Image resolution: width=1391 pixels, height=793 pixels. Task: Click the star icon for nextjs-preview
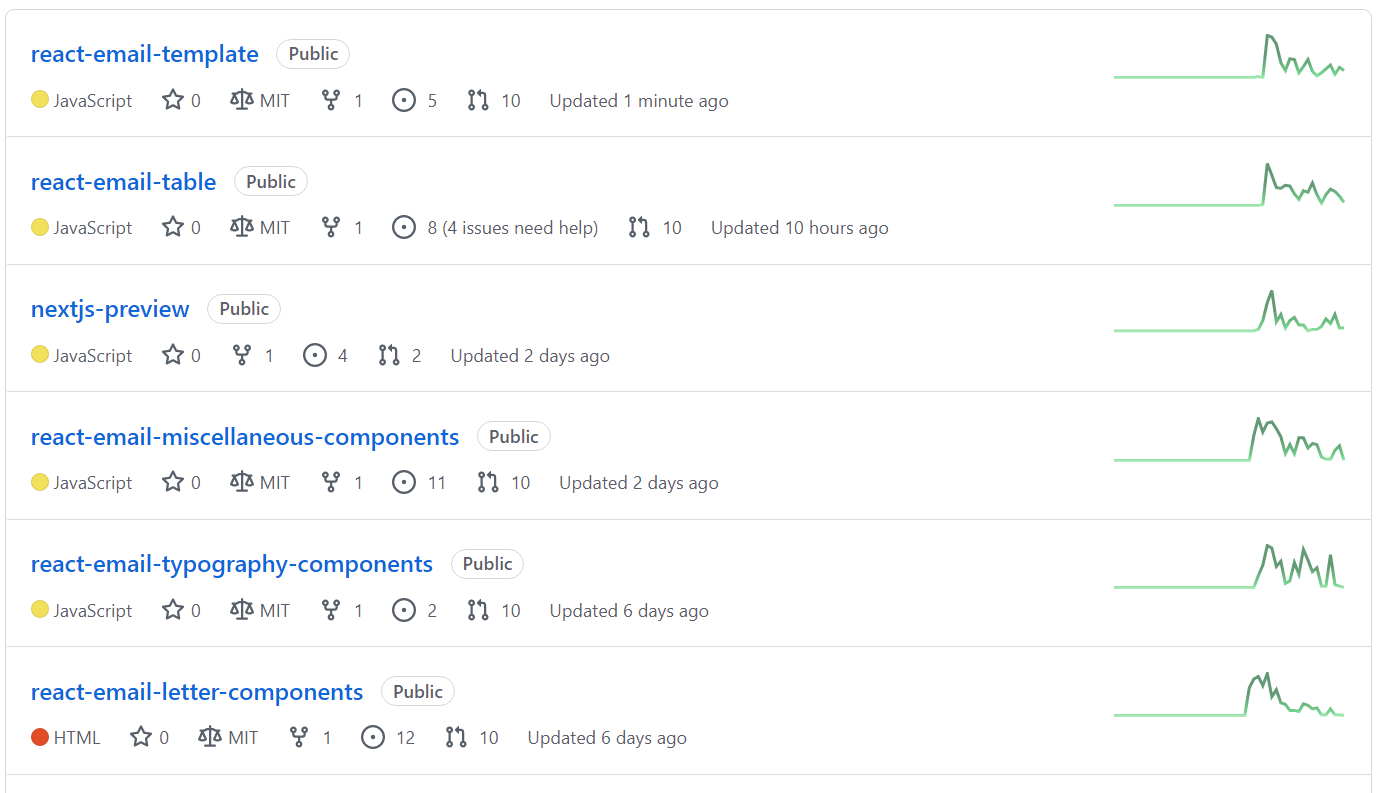[173, 355]
